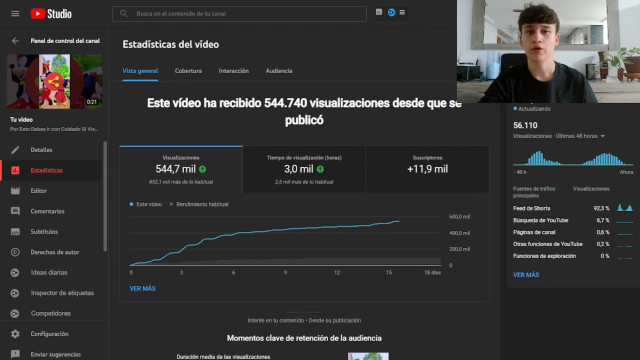Image resolution: width=640 pixels, height=360 pixels.
Task: Go back using Panel de control arrow
Action: click(15, 41)
